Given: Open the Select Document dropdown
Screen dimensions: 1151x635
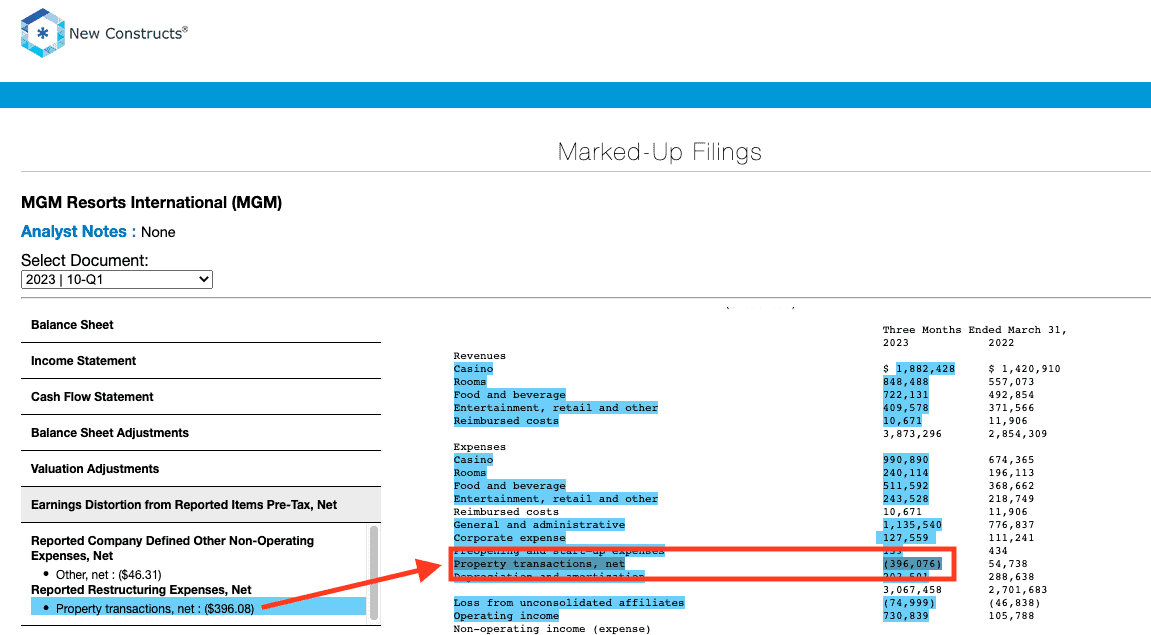Looking at the screenshot, I should [117, 280].
